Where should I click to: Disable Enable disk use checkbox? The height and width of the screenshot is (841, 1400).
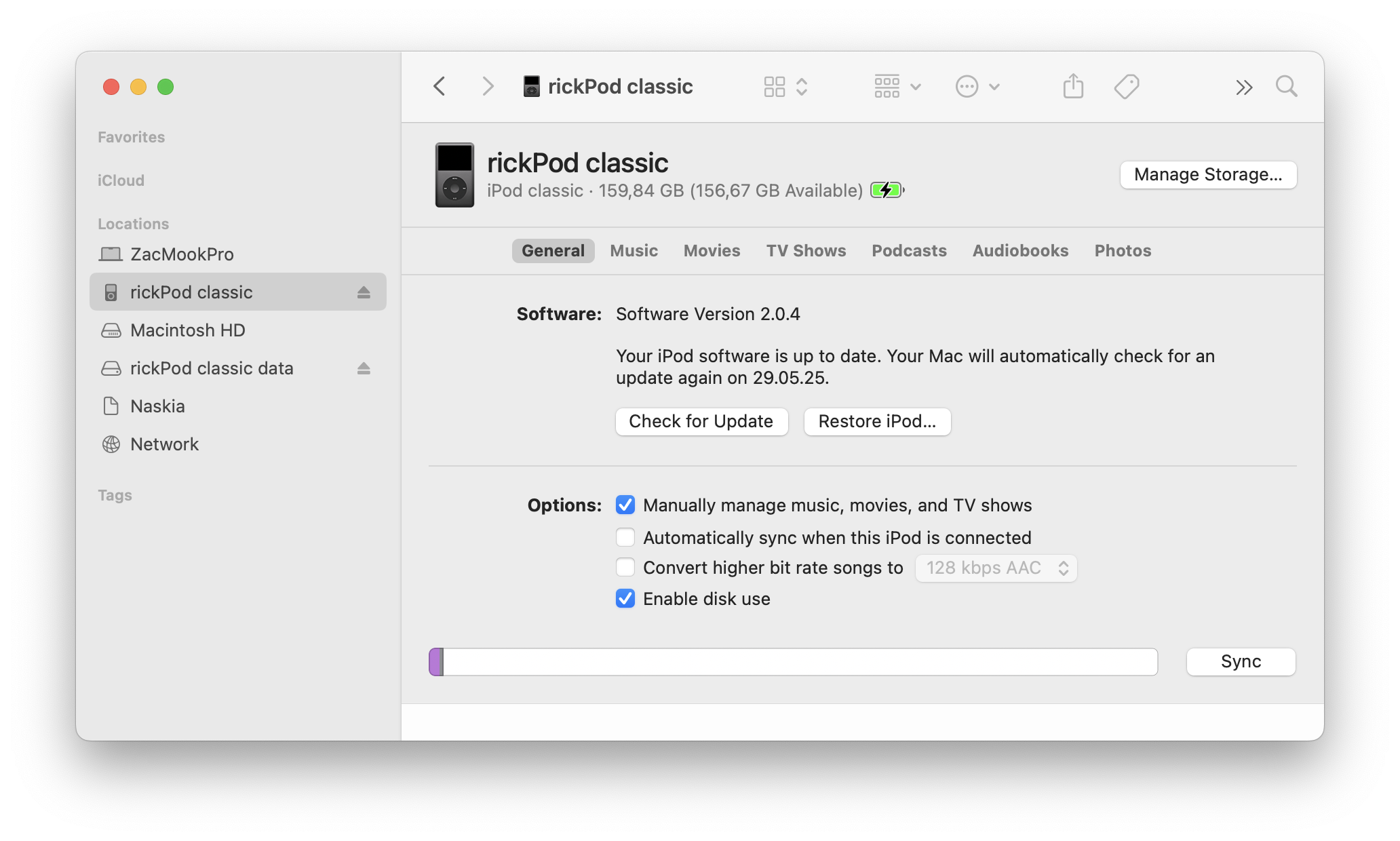(625, 598)
